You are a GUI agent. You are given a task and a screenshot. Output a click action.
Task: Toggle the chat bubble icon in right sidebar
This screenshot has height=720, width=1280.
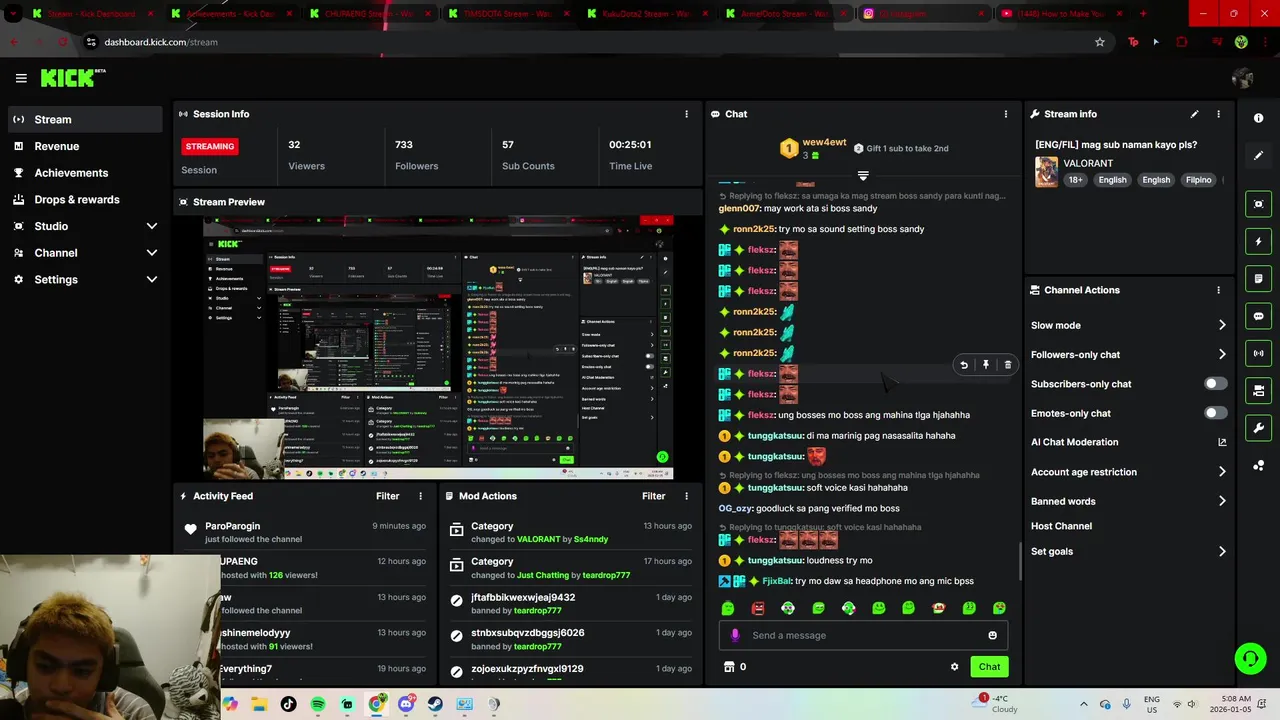click(1258, 316)
